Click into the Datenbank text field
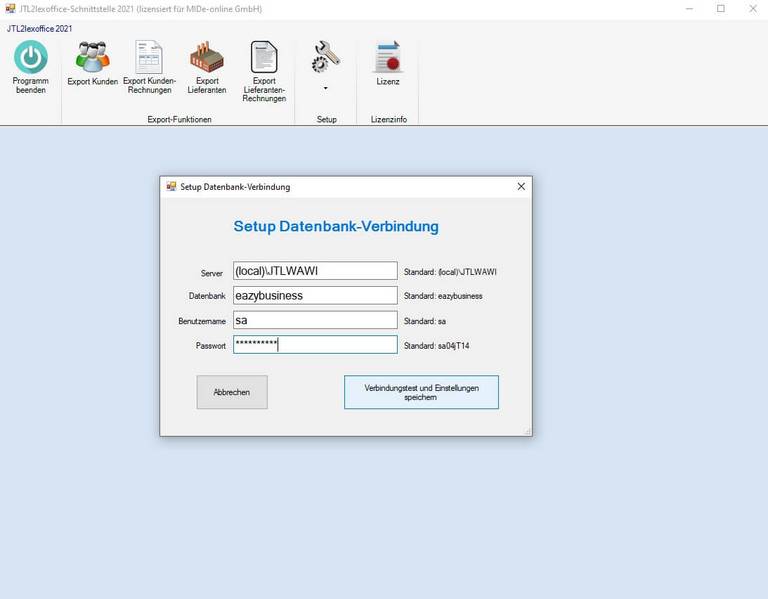768x599 pixels. click(x=315, y=296)
